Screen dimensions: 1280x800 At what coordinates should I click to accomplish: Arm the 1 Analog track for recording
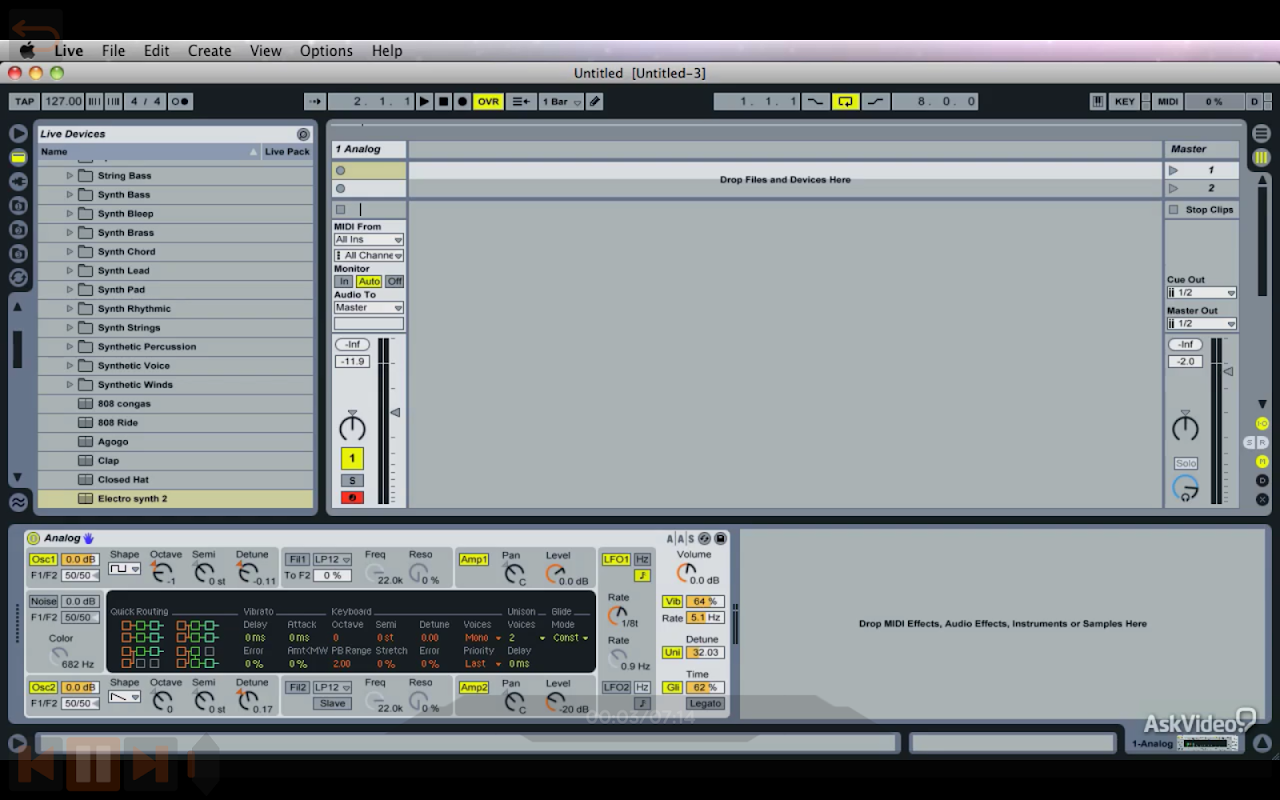coord(352,498)
